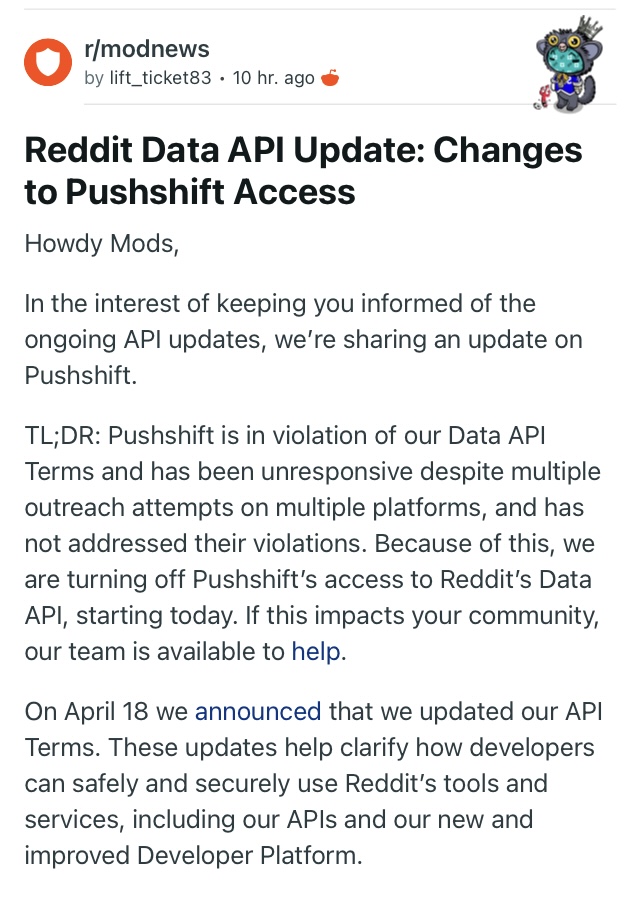Click the 'API, starting today.' sentence
This screenshot has width=640, height=902.
click(x=131, y=616)
